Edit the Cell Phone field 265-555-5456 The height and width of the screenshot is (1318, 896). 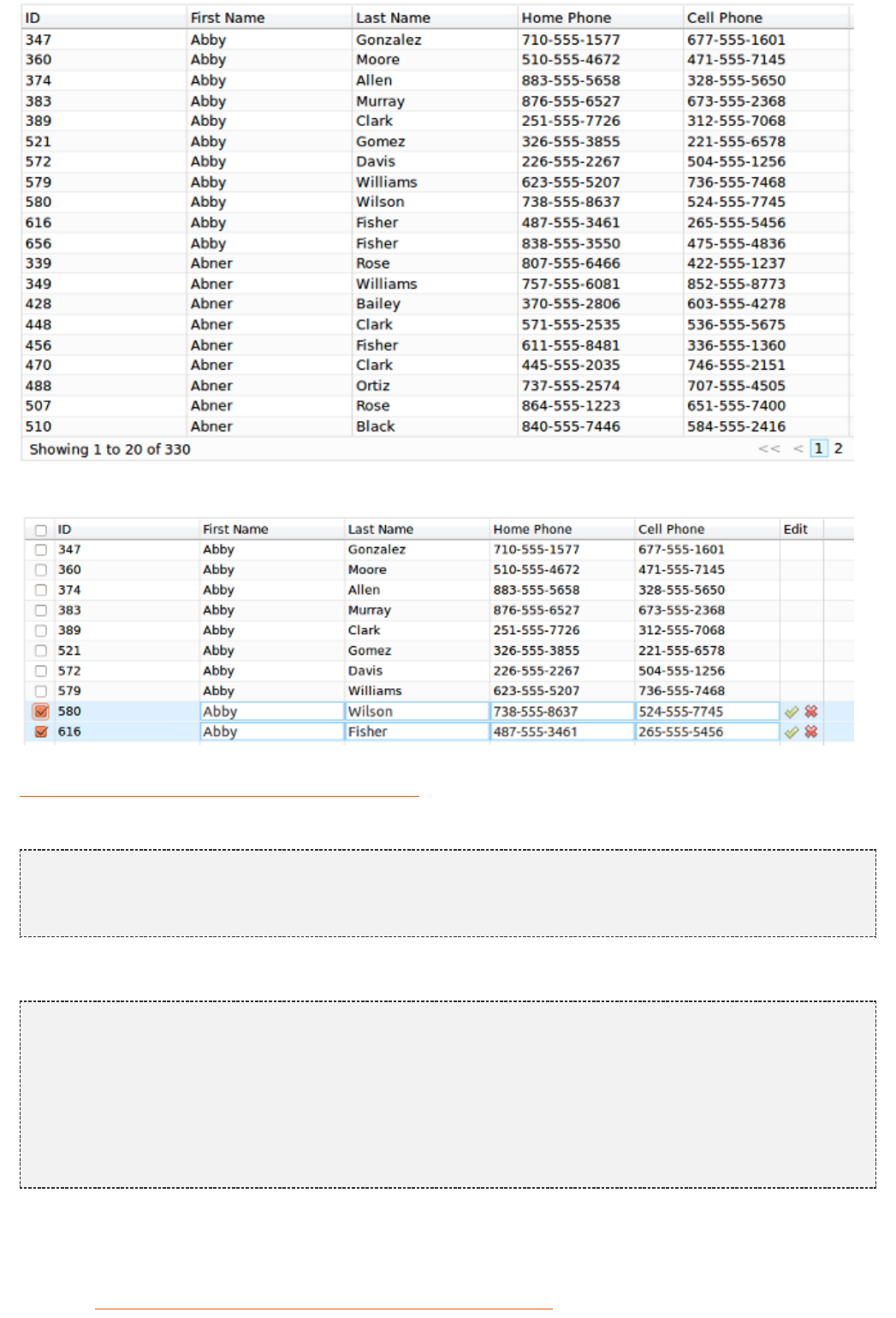coord(707,733)
